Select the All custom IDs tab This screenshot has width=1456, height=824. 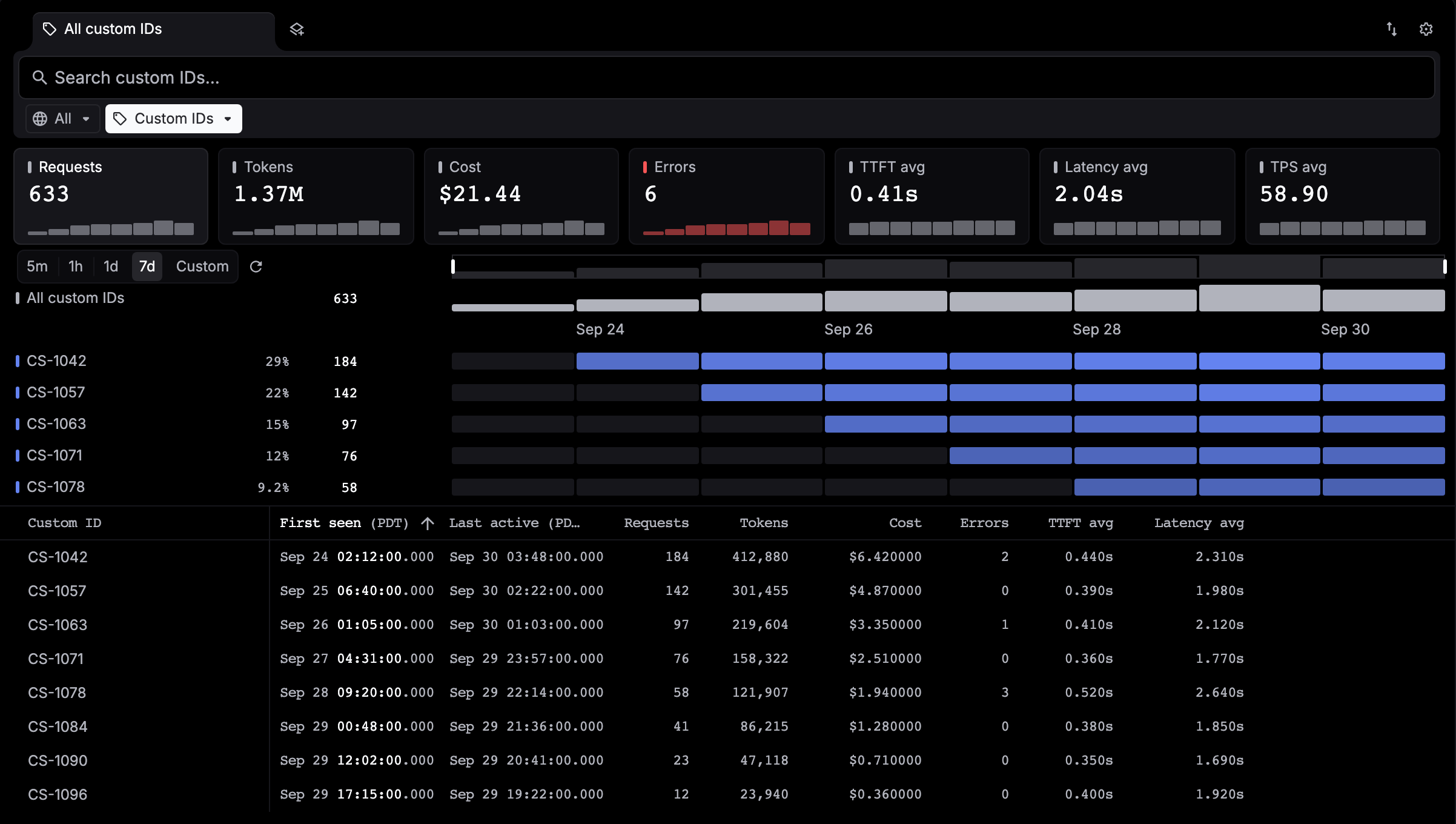pyautogui.click(x=154, y=29)
